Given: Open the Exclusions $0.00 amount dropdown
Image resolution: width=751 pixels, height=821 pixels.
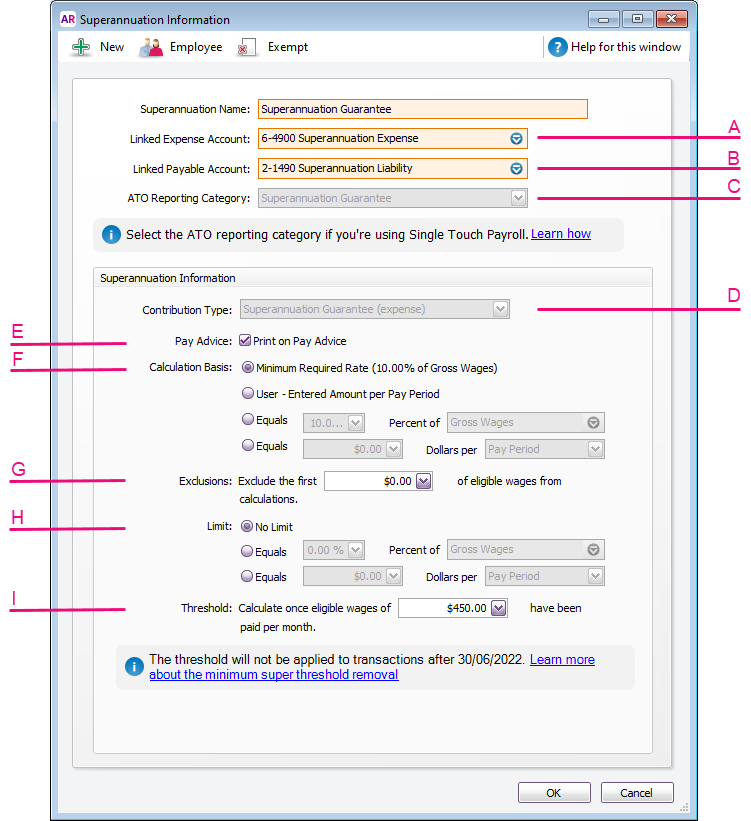Looking at the screenshot, I should tap(423, 481).
